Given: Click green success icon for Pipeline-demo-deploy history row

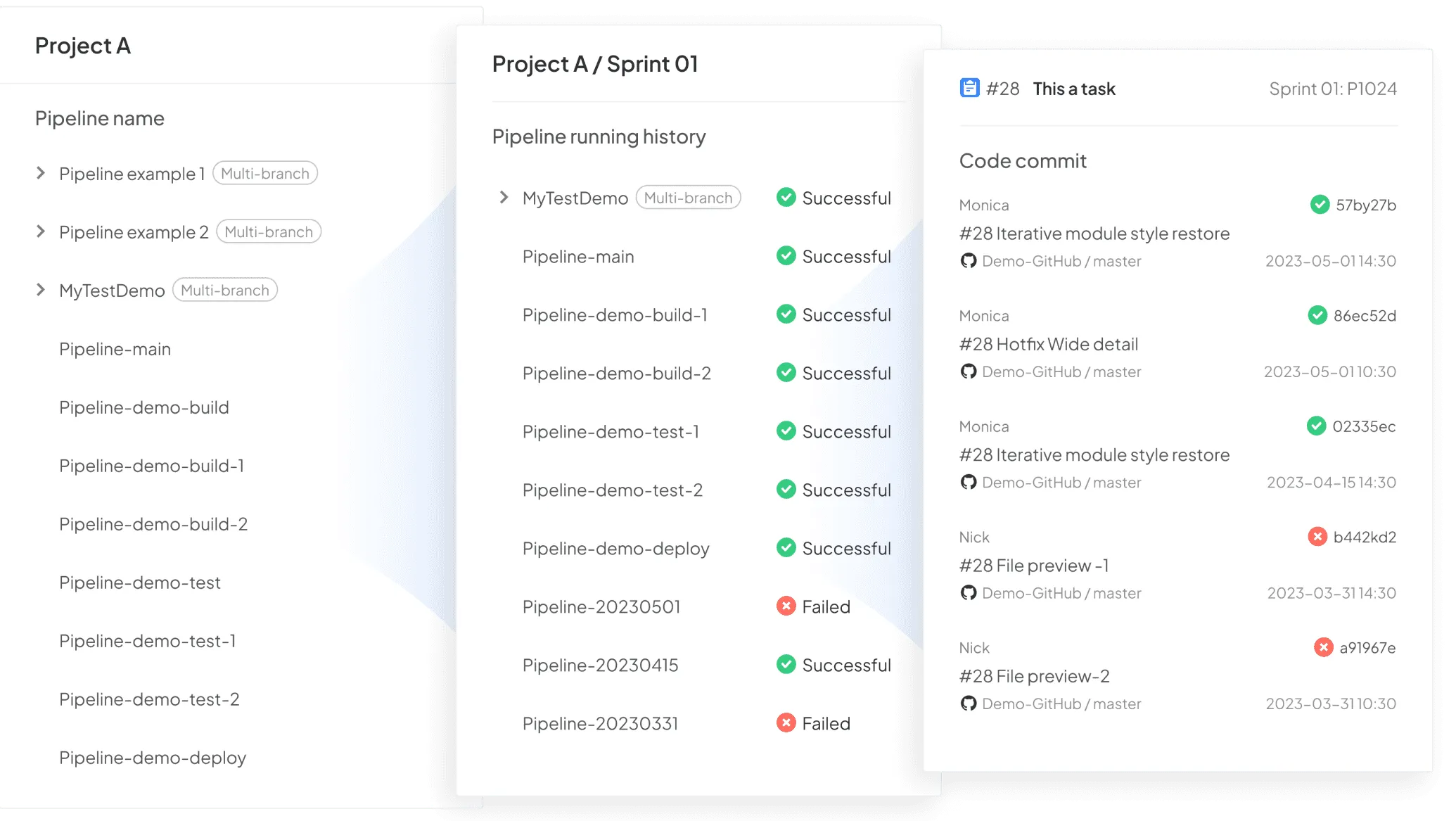Looking at the screenshot, I should pyautogui.click(x=786, y=548).
